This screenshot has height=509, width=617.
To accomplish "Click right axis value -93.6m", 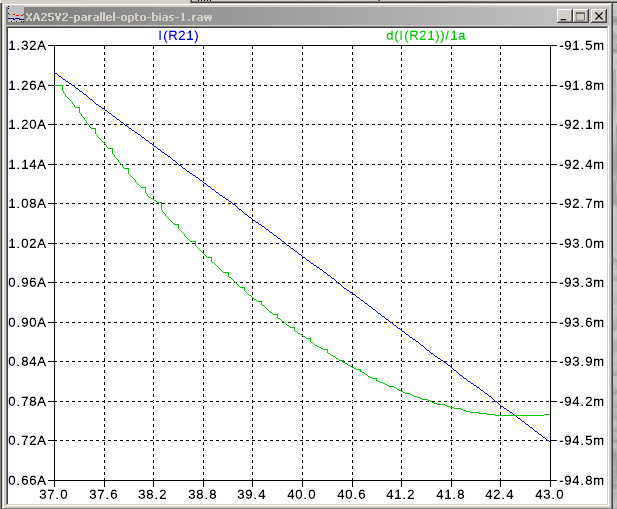I will click(582, 323).
